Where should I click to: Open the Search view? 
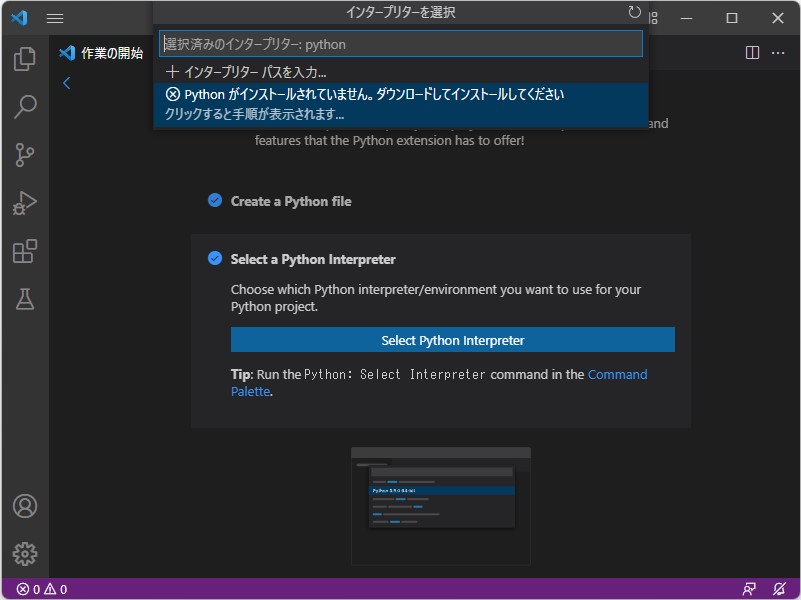(x=24, y=105)
